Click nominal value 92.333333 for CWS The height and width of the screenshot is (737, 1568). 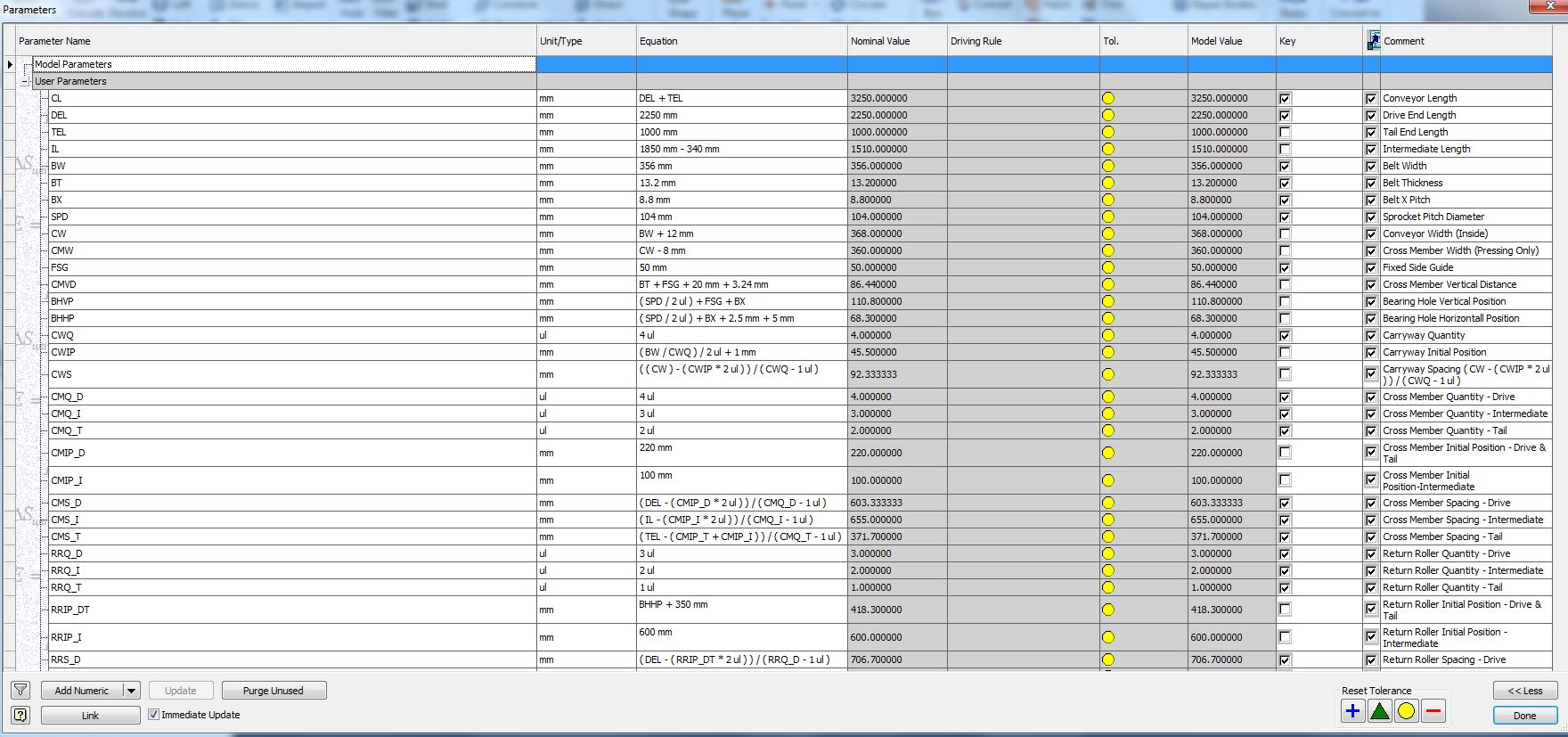(x=897, y=374)
